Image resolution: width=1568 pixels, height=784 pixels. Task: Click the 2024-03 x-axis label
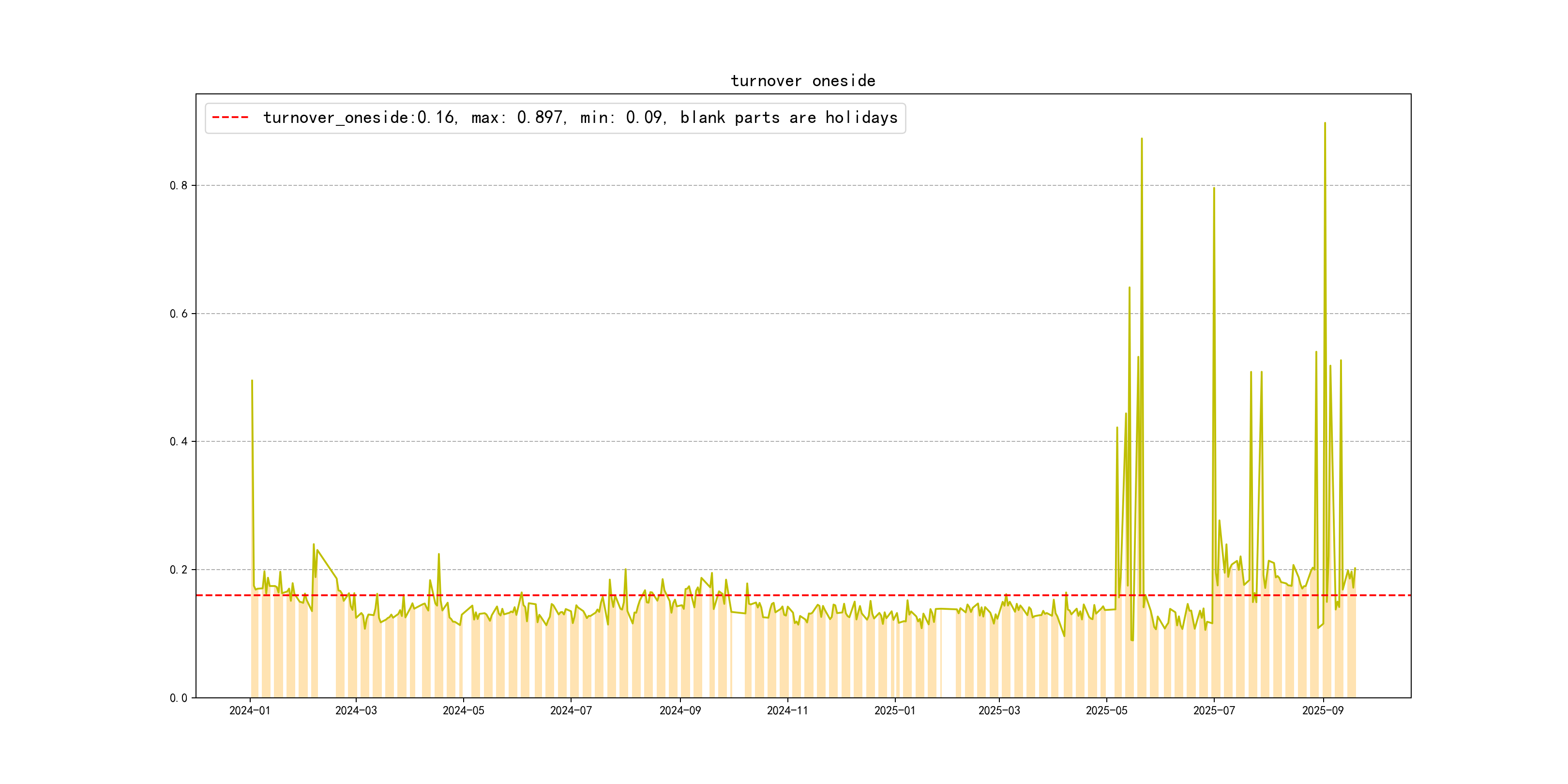[356, 711]
